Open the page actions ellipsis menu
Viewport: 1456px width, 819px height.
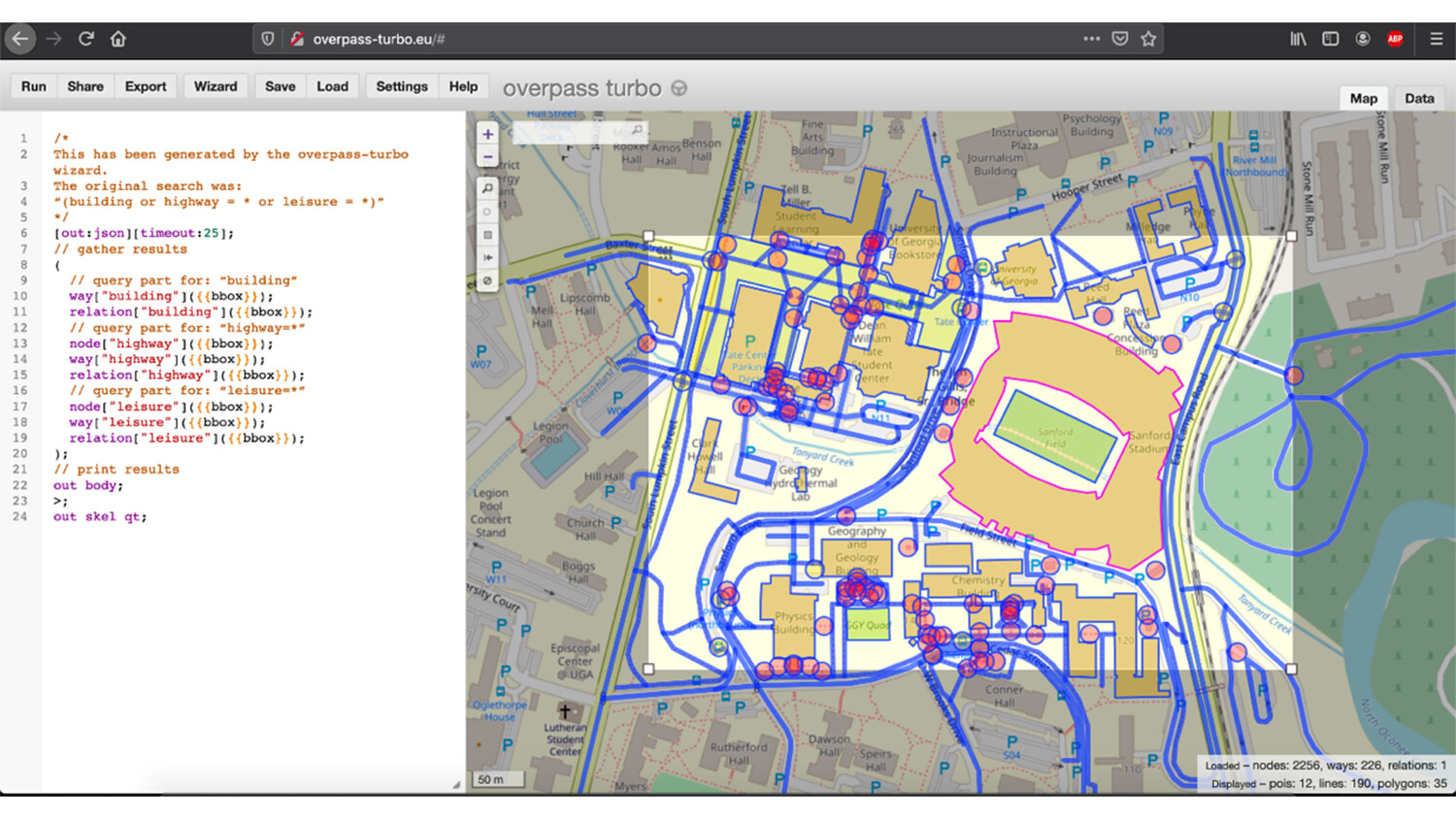(1092, 39)
